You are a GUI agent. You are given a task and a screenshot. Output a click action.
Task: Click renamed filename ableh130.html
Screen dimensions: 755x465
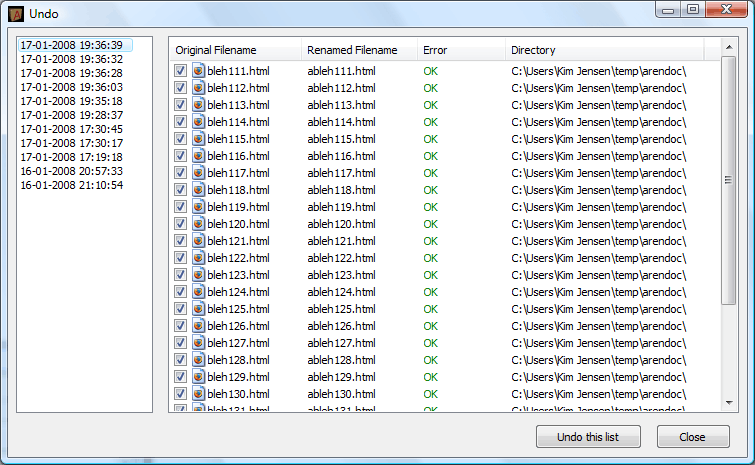point(341,394)
